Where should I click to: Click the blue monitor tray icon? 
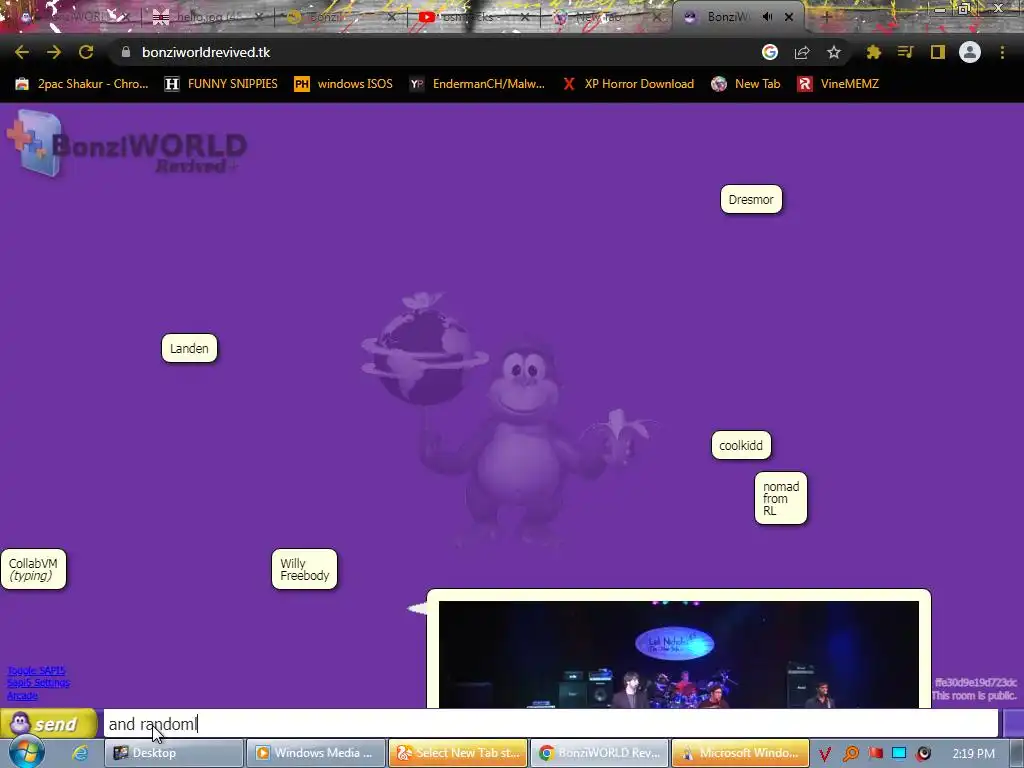pos(899,754)
